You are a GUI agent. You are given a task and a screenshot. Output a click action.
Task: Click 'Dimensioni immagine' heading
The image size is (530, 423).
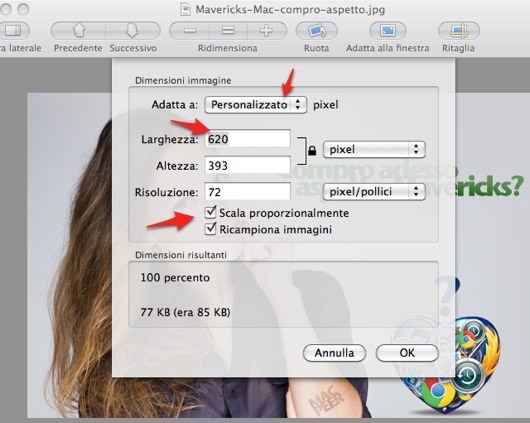click(x=183, y=80)
